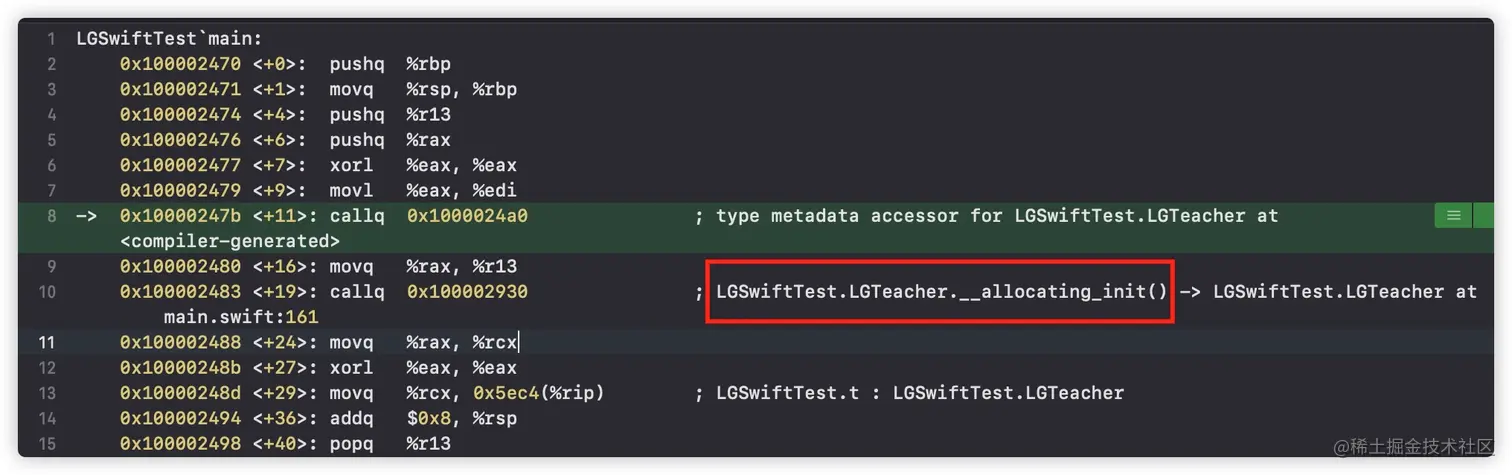1512x475 pixels.
Task: Click line number 8 in the gutter
Action: click(x=51, y=215)
